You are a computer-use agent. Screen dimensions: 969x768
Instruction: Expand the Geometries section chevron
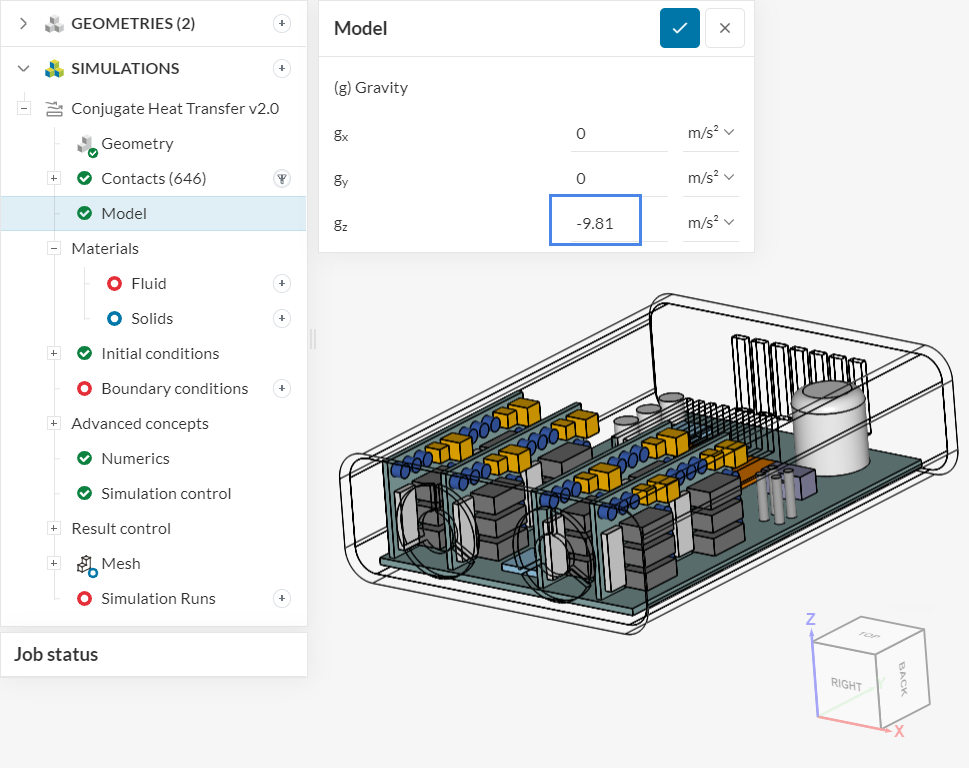(x=24, y=23)
